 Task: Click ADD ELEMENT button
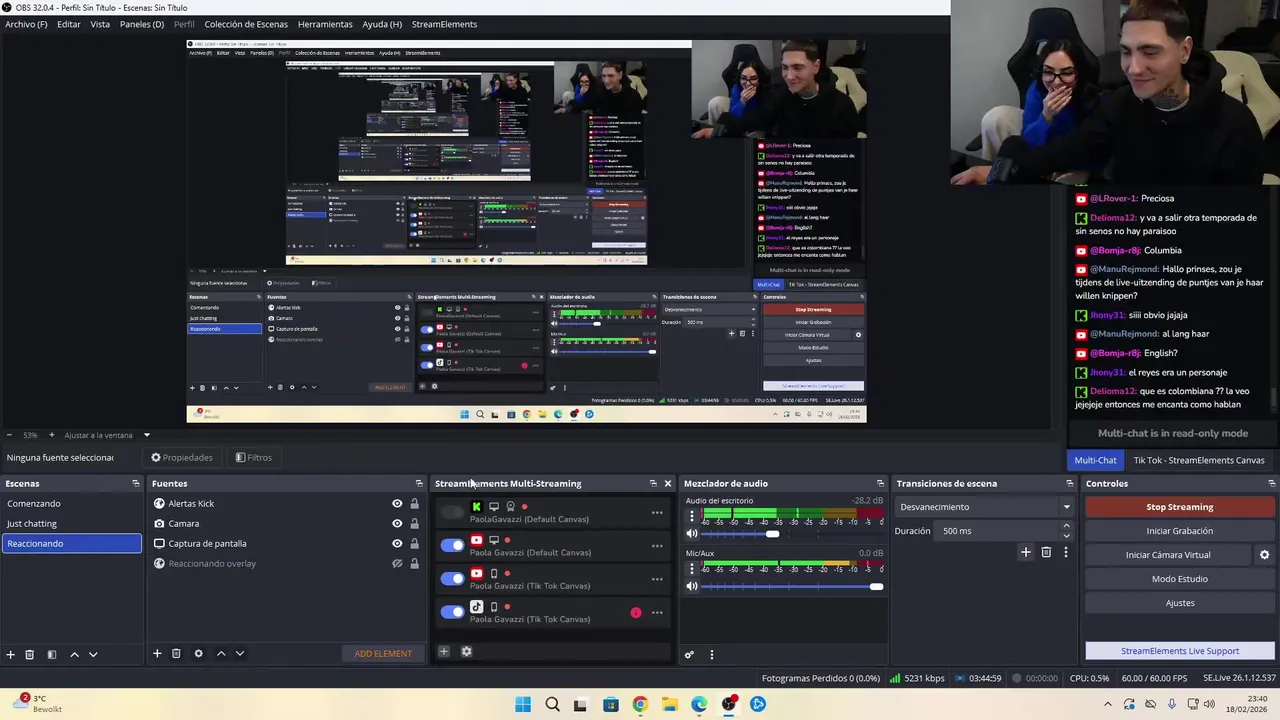(x=383, y=653)
